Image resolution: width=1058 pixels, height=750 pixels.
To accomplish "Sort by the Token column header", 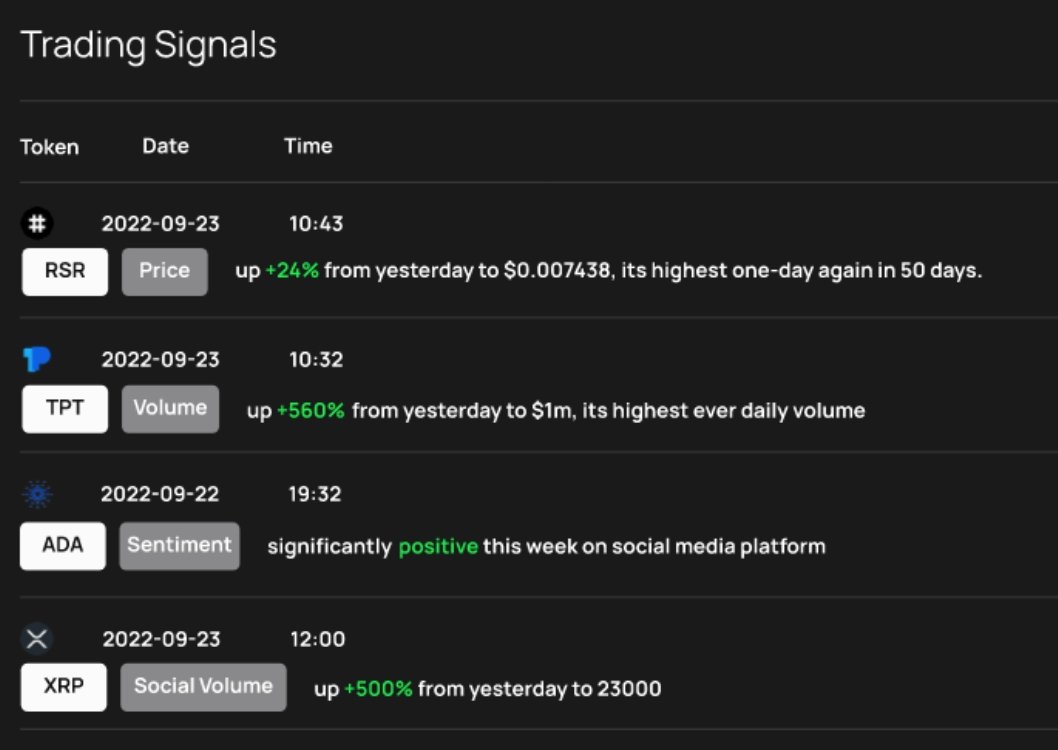I will point(49,147).
